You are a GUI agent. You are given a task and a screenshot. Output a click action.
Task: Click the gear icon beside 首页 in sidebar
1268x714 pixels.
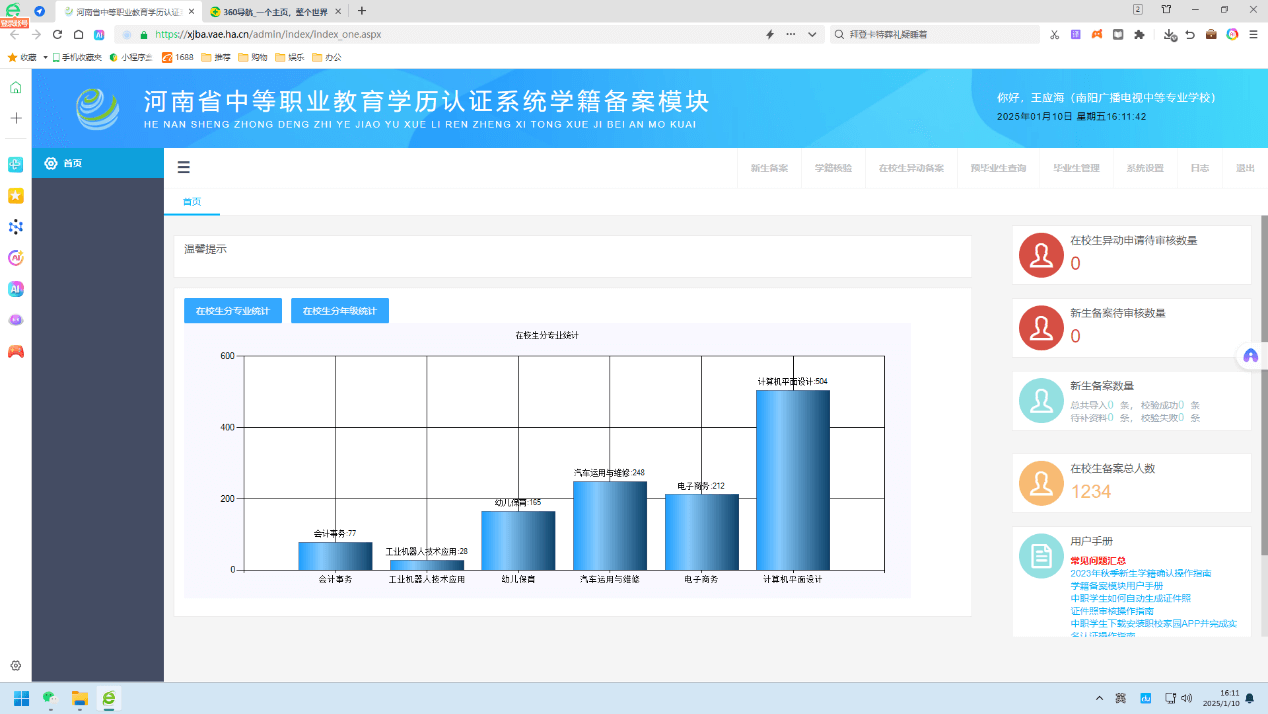click(x=51, y=163)
